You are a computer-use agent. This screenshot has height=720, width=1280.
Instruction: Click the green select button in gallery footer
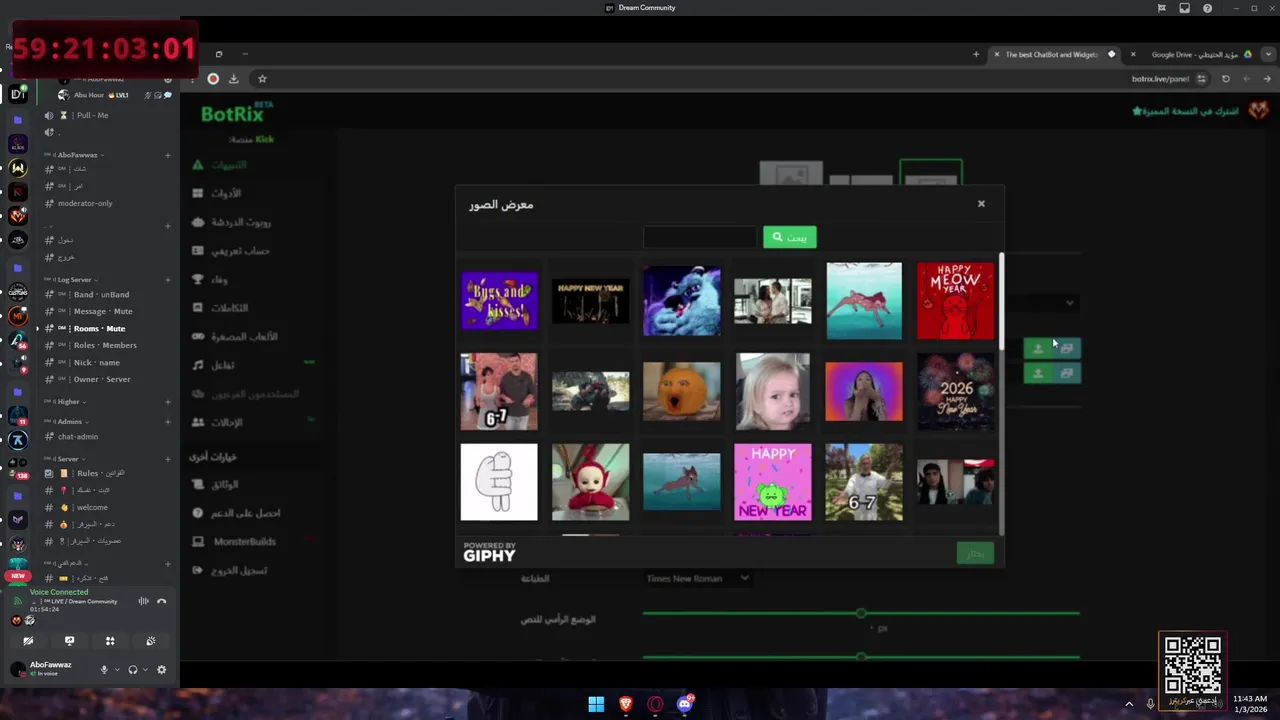(x=975, y=553)
